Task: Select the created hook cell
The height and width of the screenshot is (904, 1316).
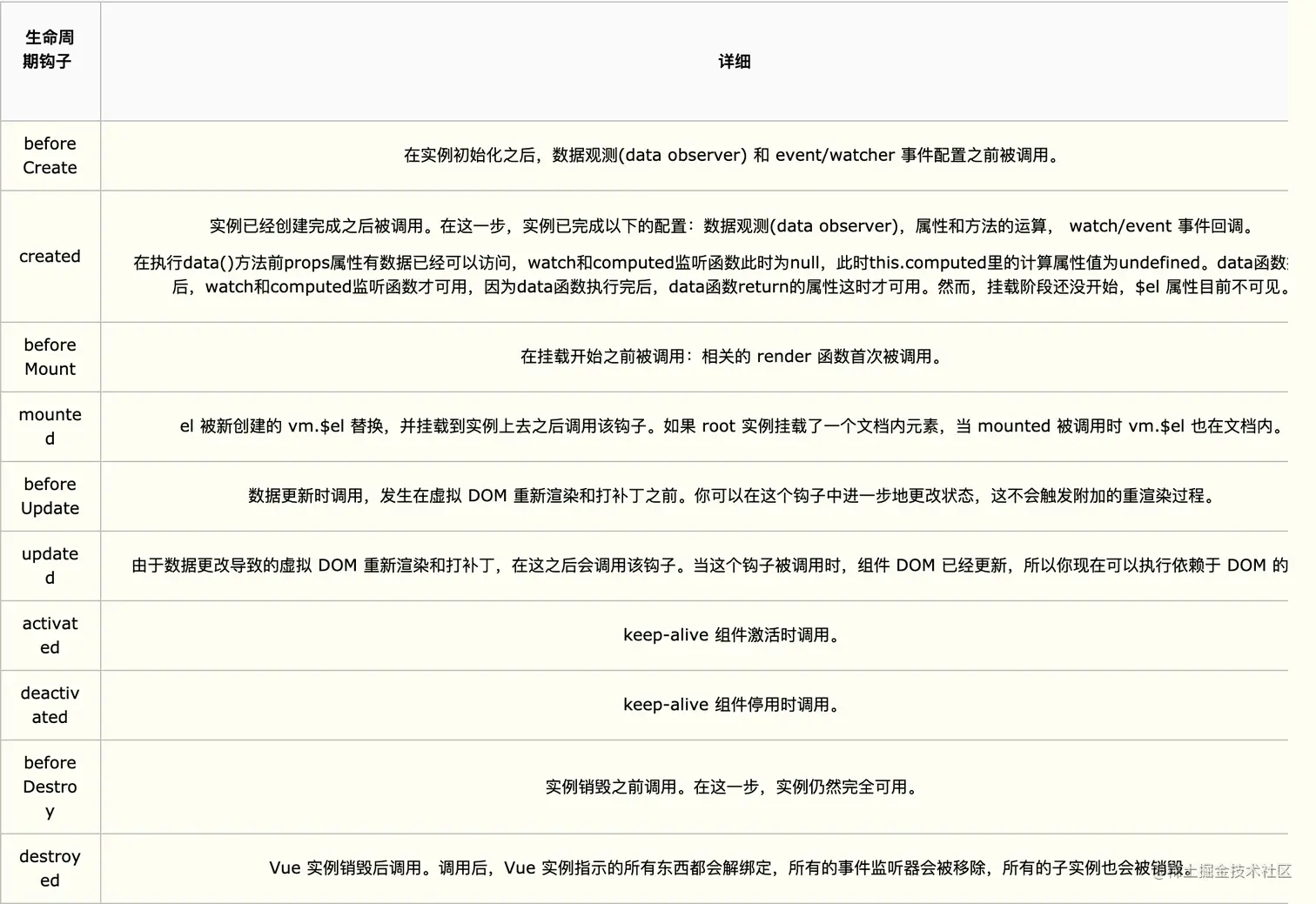Action: [x=50, y=257]
